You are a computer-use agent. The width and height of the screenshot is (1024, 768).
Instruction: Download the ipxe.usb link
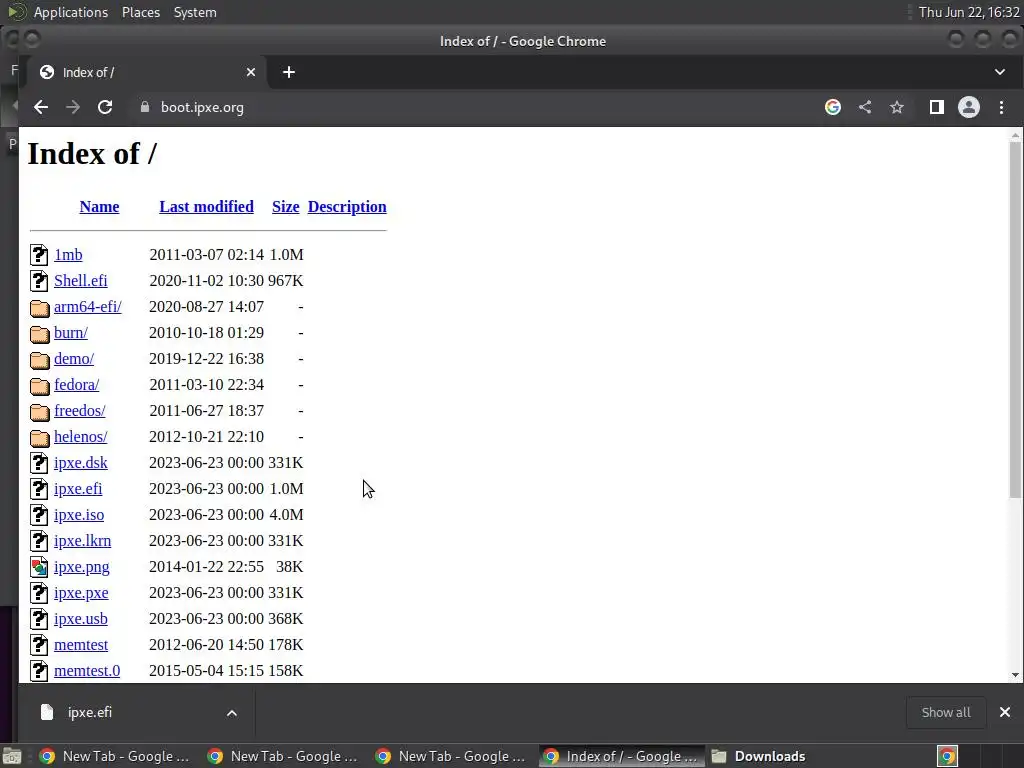(x=81, y=618)
